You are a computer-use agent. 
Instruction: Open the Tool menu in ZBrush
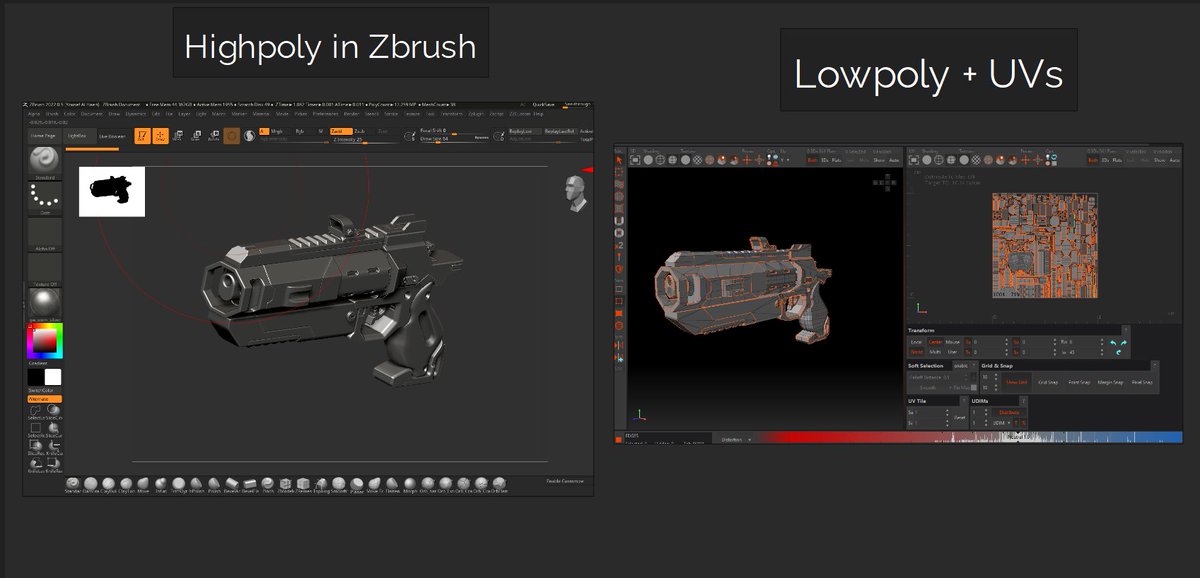pos(429,114)
